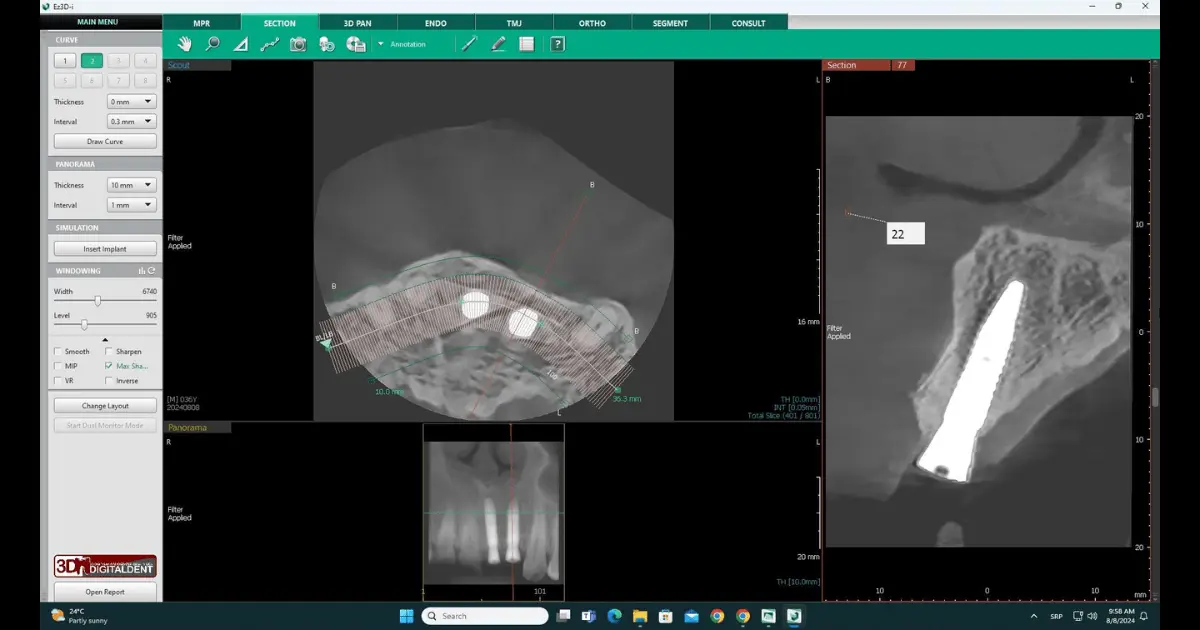Click the Insert Implant button

tap(105, 249)
